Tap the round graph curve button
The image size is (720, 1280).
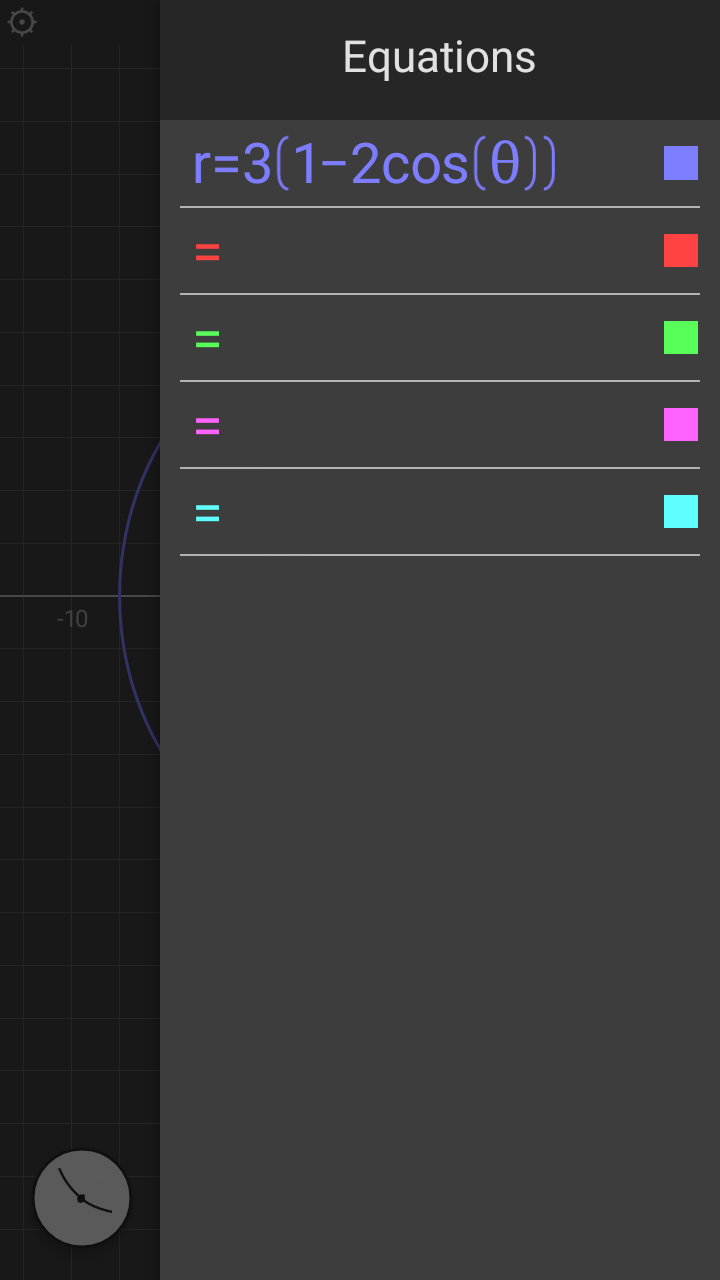coord(82,1198)
